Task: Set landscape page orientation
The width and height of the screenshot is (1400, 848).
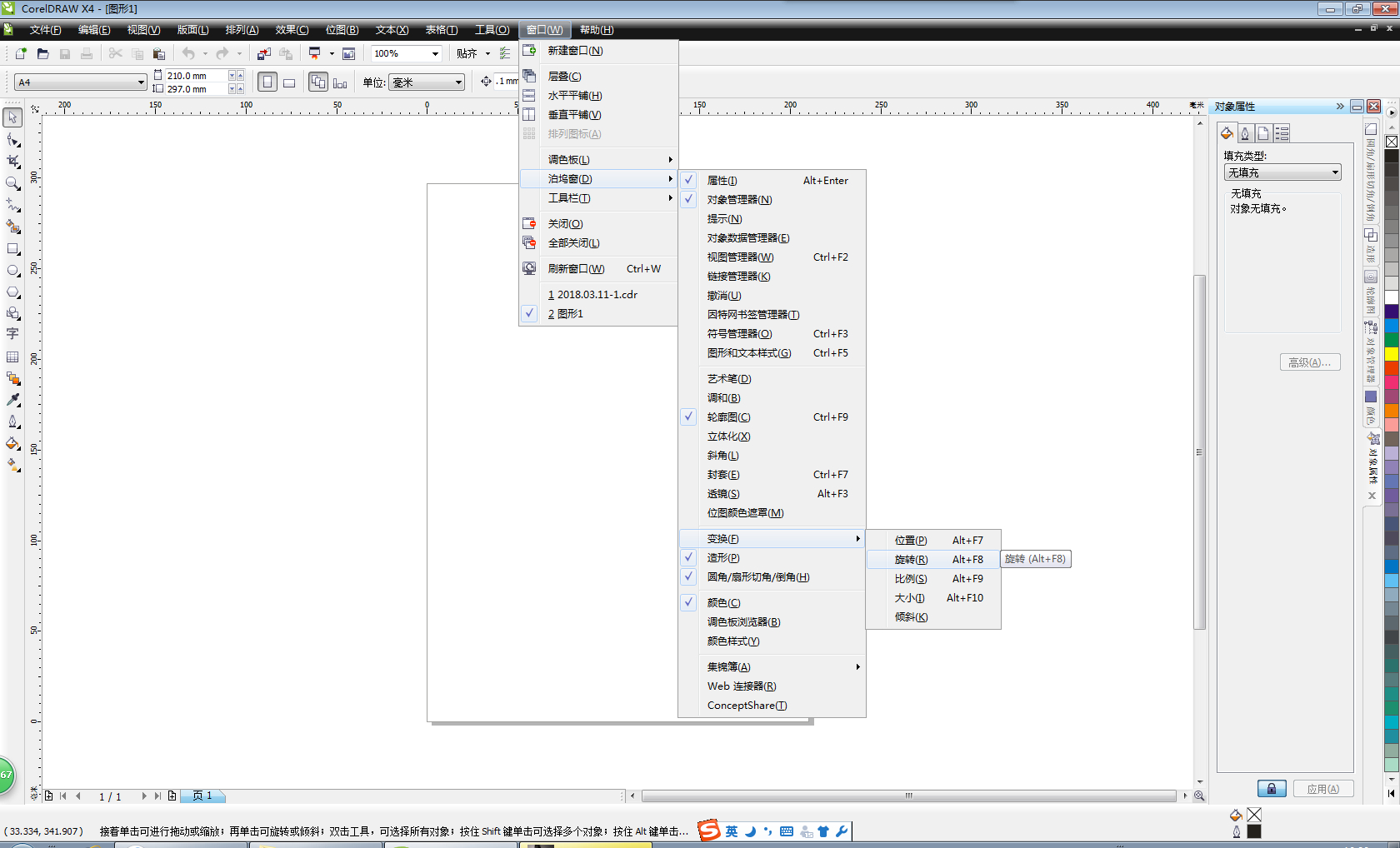Action: point(289,82)
